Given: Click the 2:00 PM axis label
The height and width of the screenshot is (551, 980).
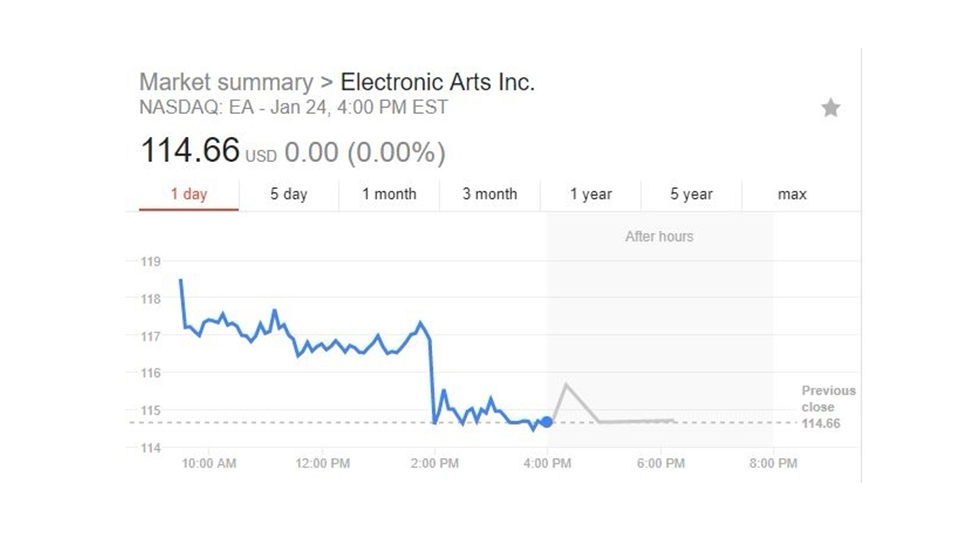Looking at the screenshot, I should pyautogui.click(x=435, y=464).
